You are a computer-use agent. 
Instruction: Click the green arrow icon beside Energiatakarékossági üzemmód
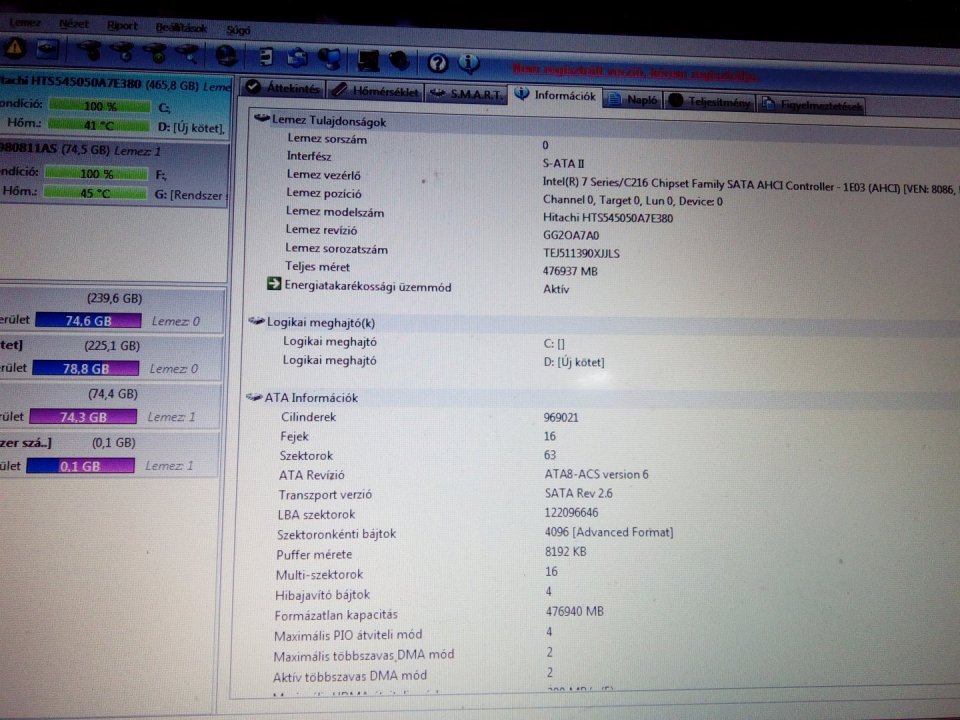coord(274,284)
